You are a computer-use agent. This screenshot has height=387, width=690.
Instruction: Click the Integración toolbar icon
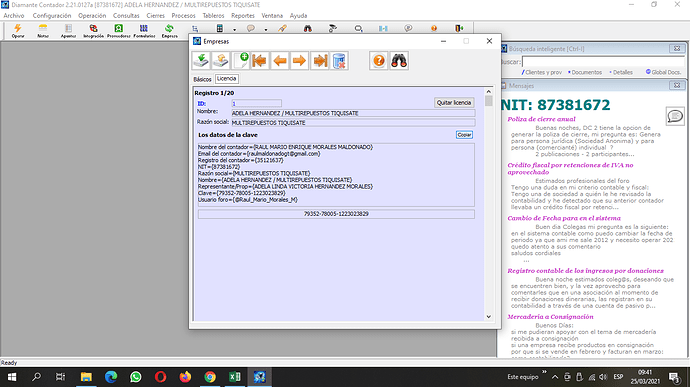point(93,31)
